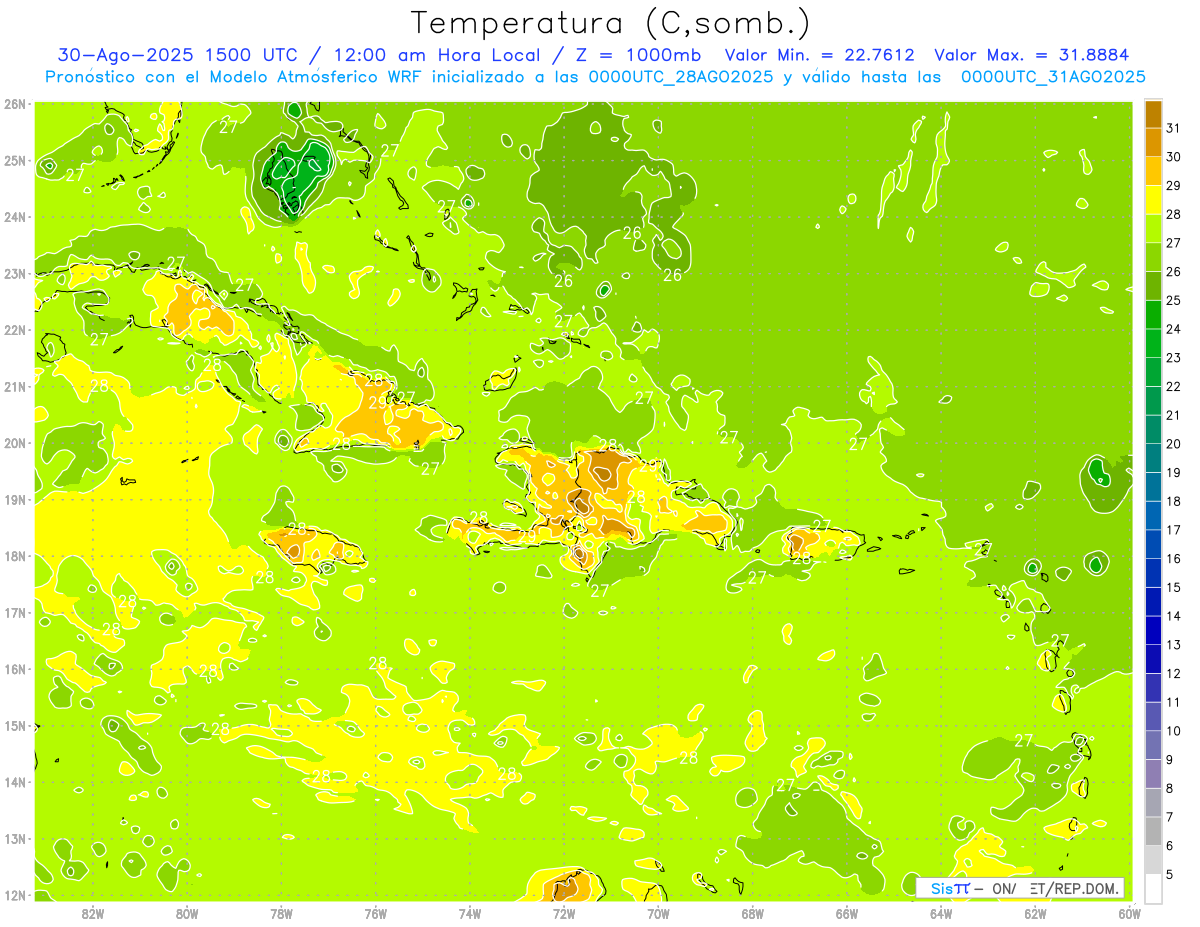Click the longitude axis label "80W"
Screen dimensions: 1200x927
(x=187, y=913)
